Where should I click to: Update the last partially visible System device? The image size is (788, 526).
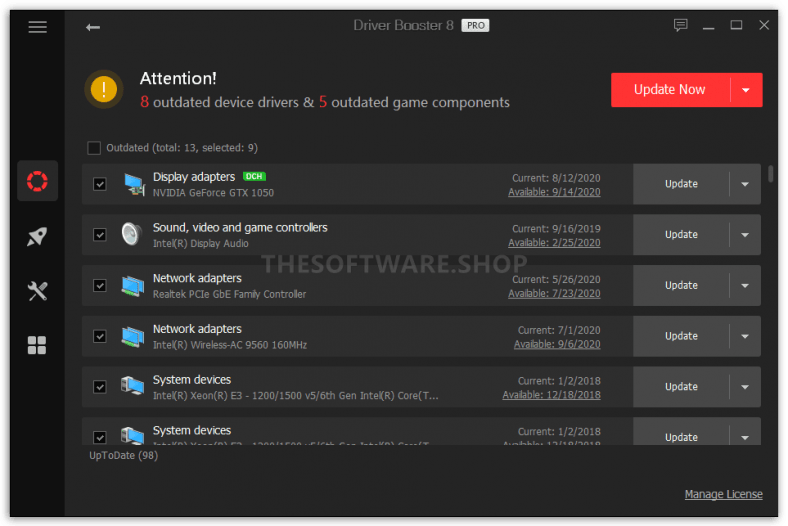click(x=681, y=437)
